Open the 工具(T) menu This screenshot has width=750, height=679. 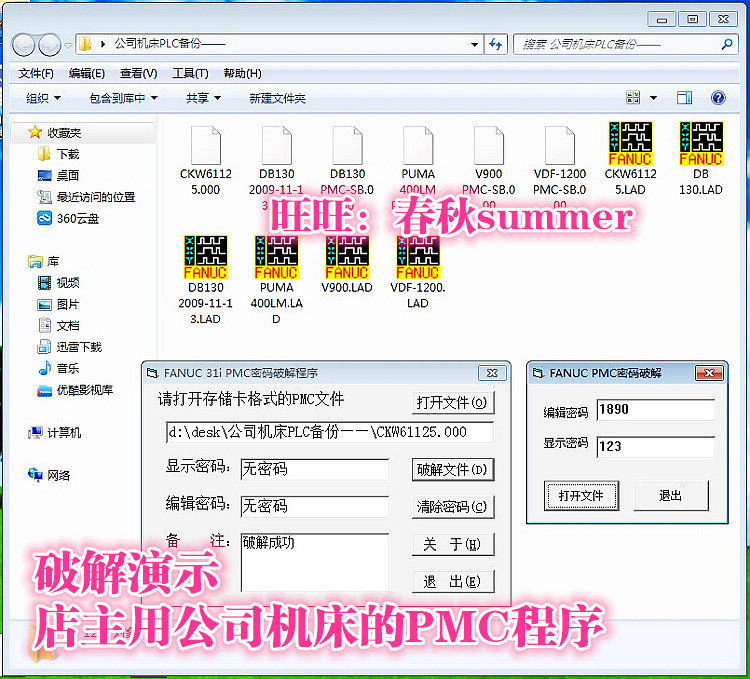click(x=190, y=73)
